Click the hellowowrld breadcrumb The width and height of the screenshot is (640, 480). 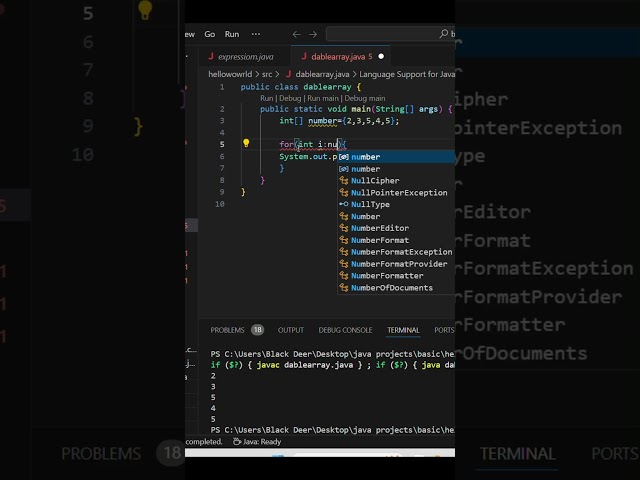(230, 74)
